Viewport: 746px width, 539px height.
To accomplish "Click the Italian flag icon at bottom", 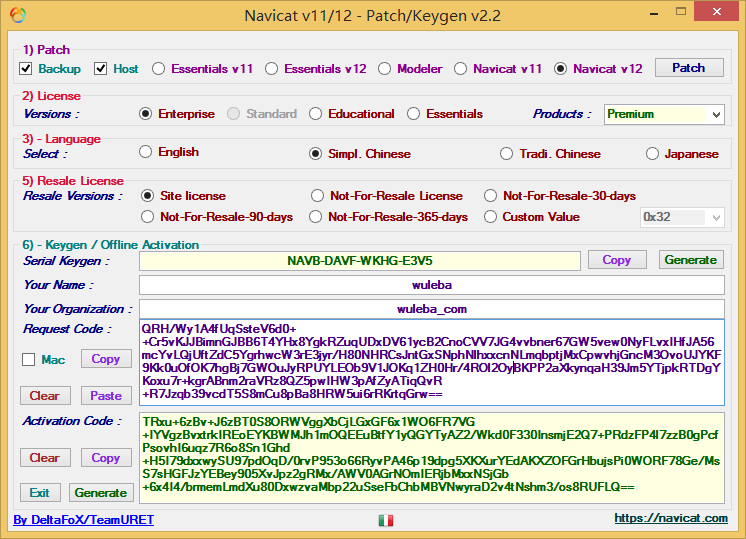I will click(x=386, y=520).
